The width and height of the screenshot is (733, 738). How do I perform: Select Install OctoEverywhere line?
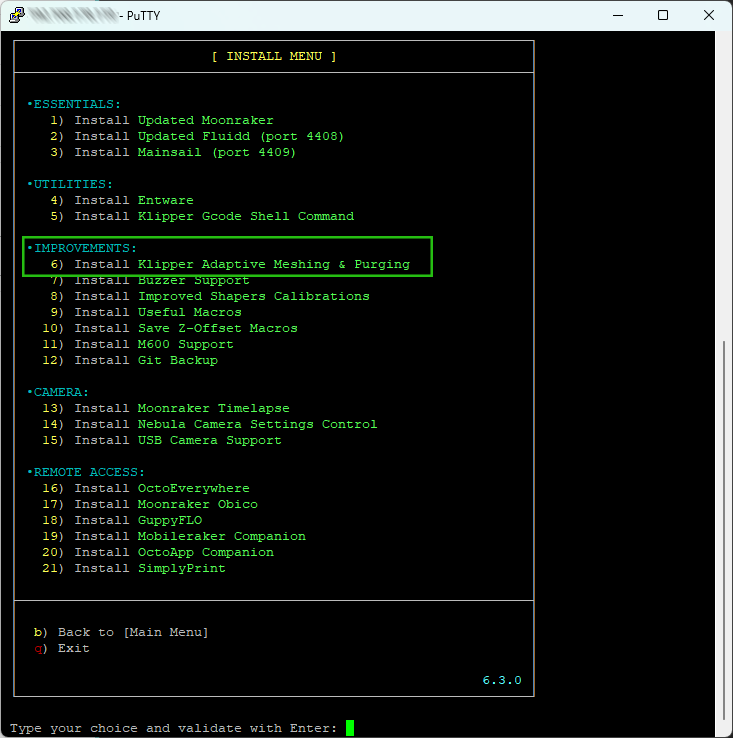coord(146,488)
